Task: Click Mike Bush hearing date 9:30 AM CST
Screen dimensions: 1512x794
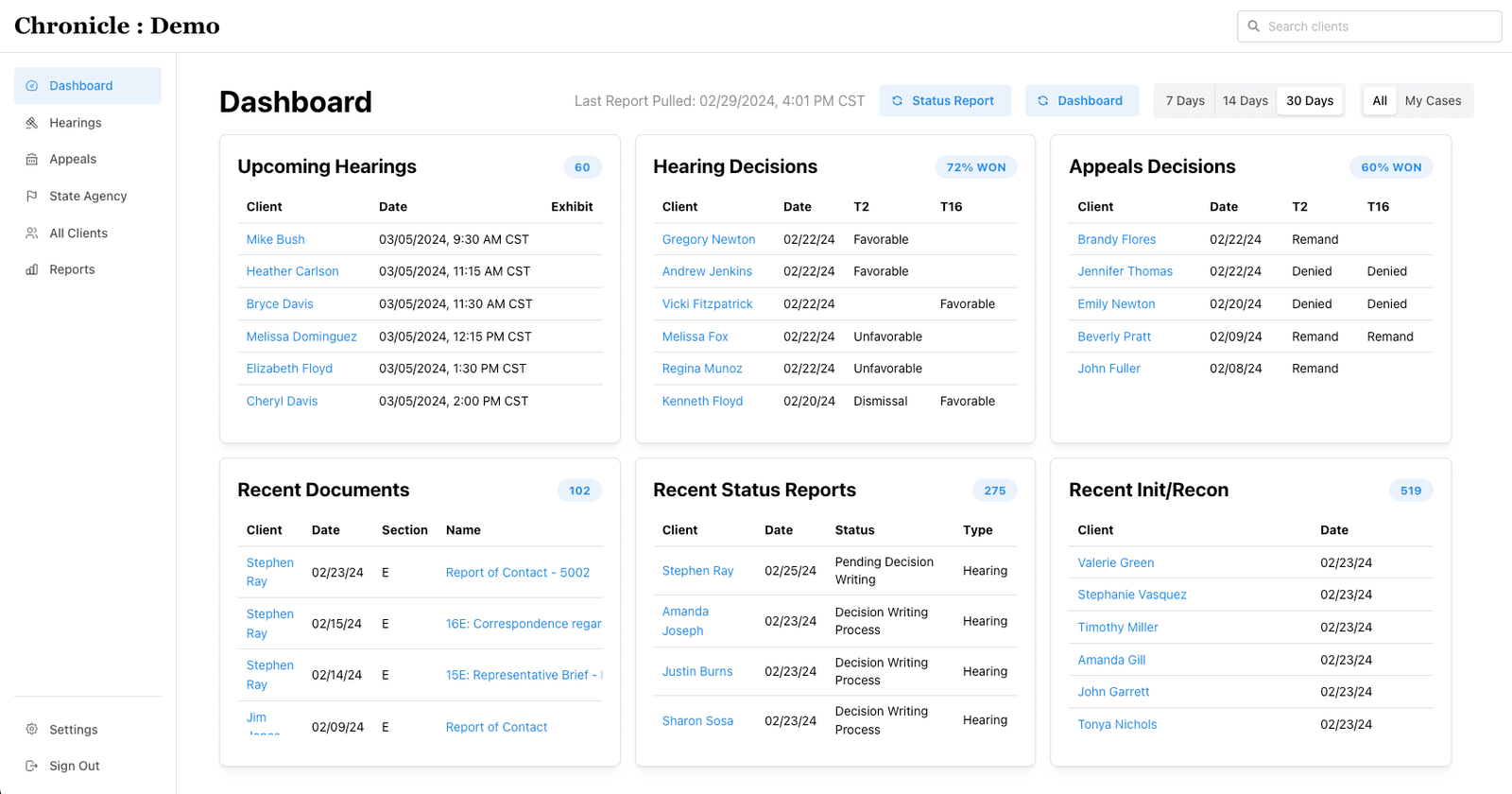Action: click(454, 240)
